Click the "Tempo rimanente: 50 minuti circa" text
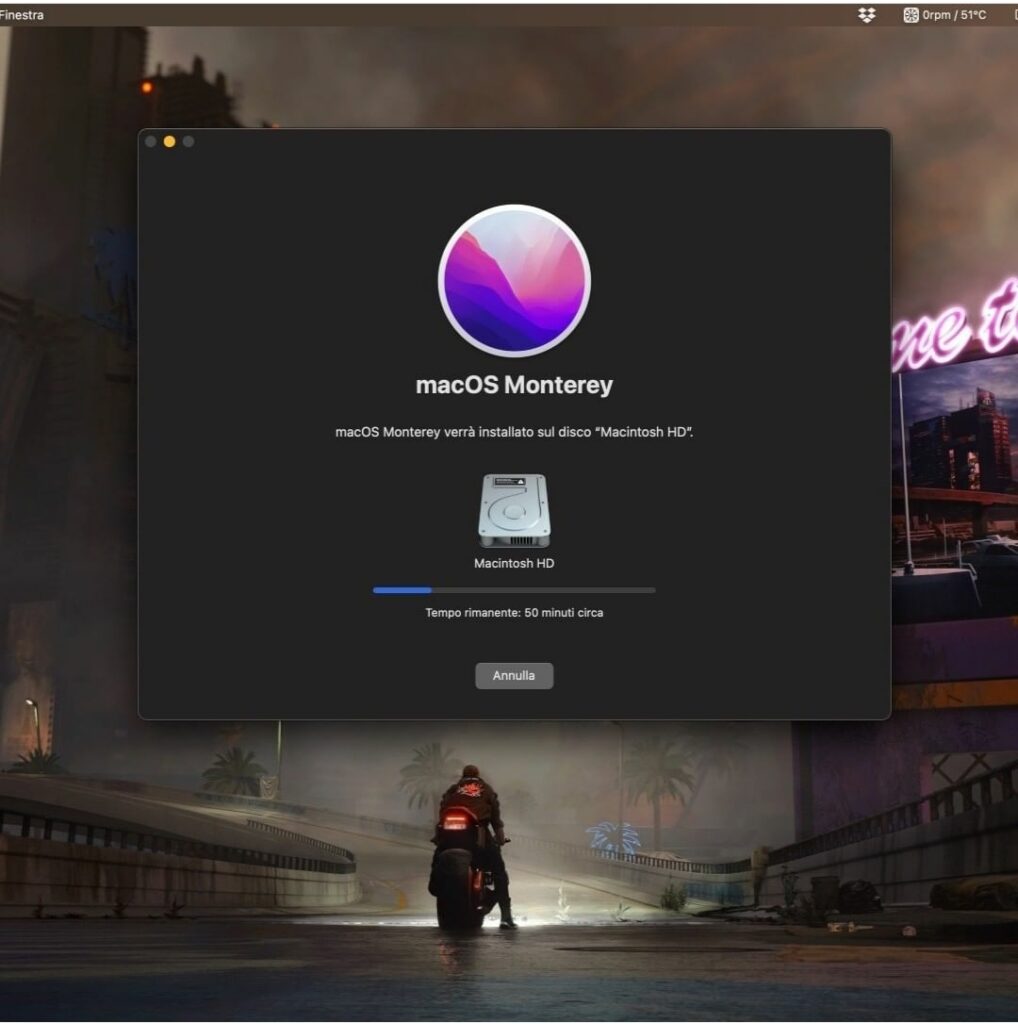This screenshot has height=1024, width=1018. [x=514, y=613]
